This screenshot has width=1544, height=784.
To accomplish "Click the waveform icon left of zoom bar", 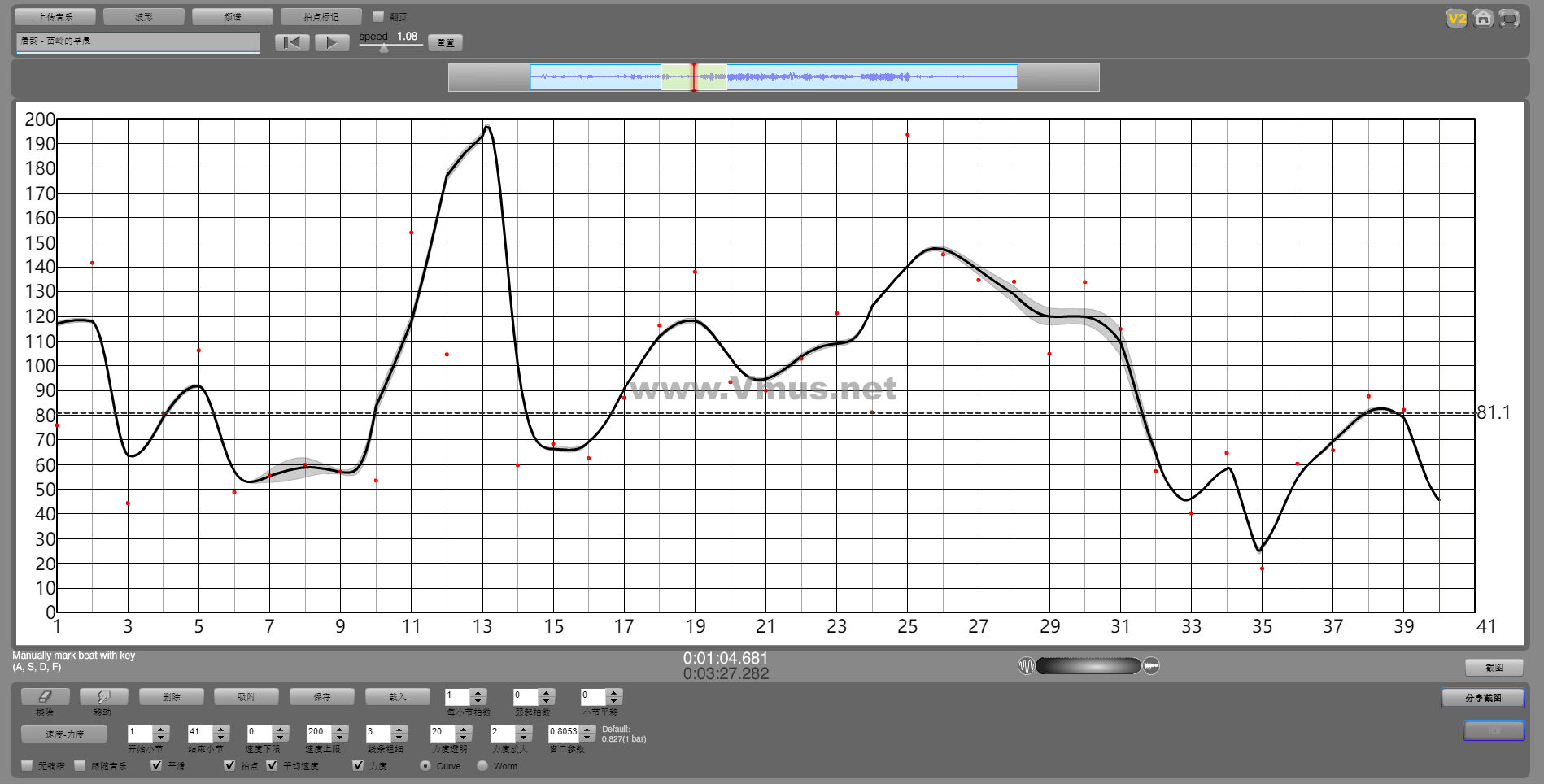I will (1026, 666).
